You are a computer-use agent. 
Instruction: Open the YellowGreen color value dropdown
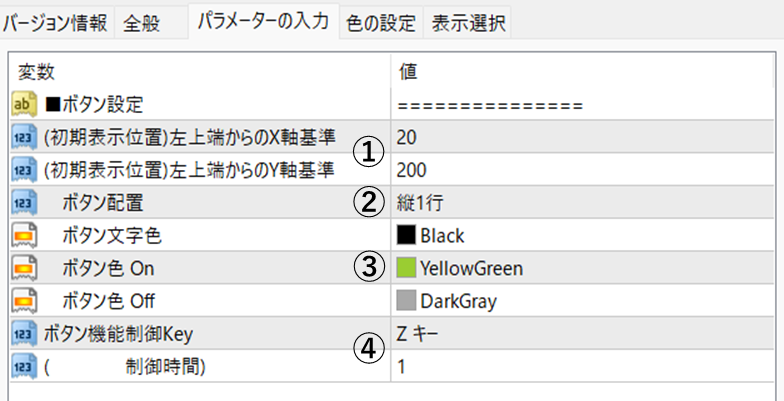[470, 268]
